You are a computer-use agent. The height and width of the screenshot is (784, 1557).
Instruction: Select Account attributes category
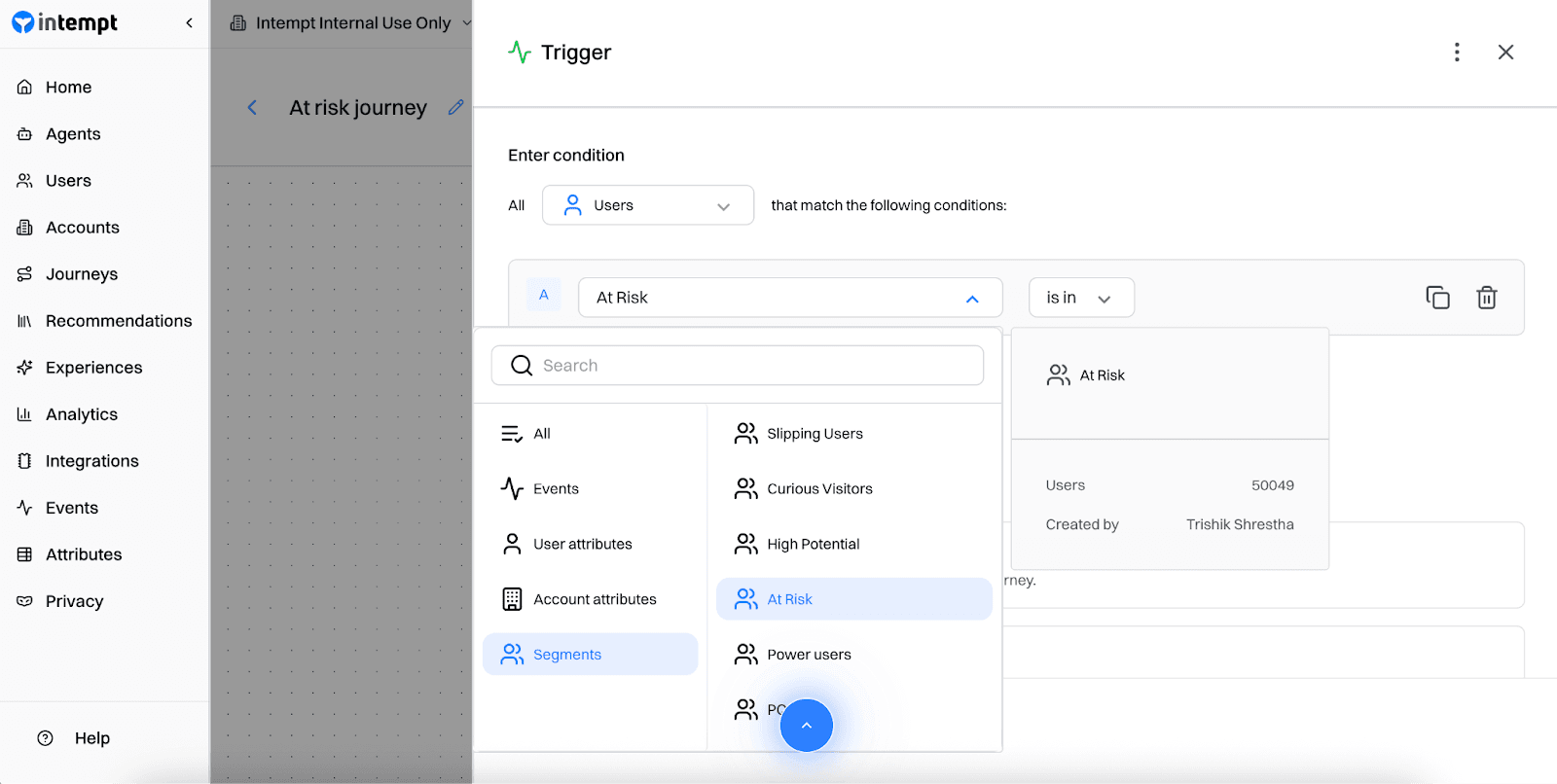point(594,600)
